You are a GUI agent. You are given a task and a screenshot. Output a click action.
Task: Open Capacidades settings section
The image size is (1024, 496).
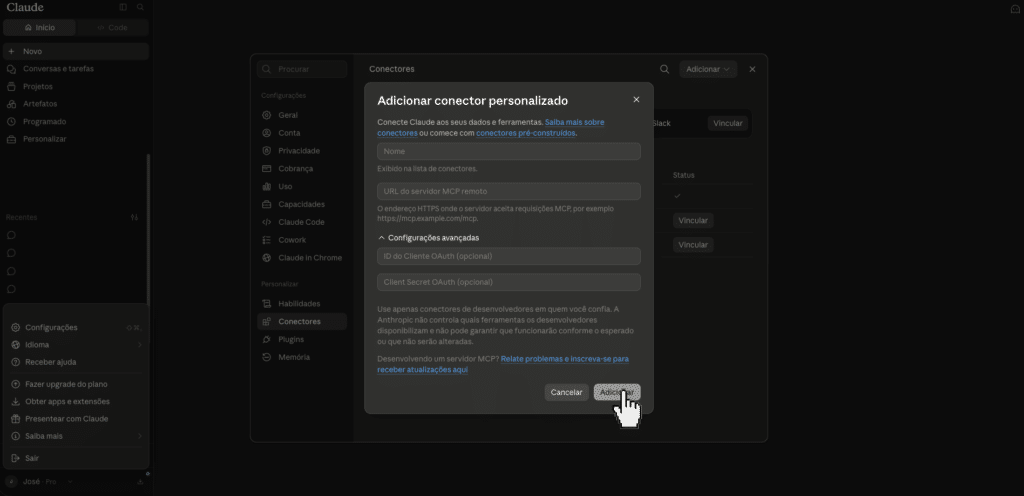(302, 204)
